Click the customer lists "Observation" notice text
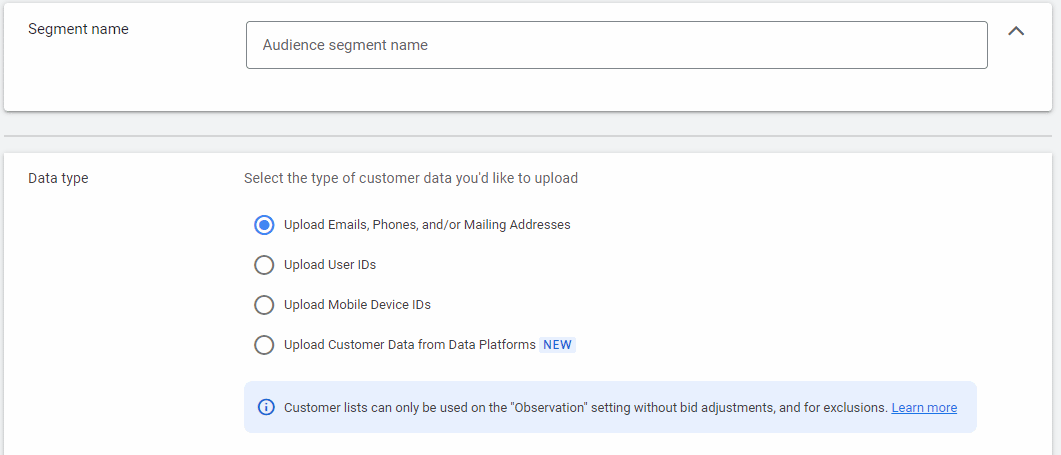Screen dimensions: 1061x455 [585, 408]
